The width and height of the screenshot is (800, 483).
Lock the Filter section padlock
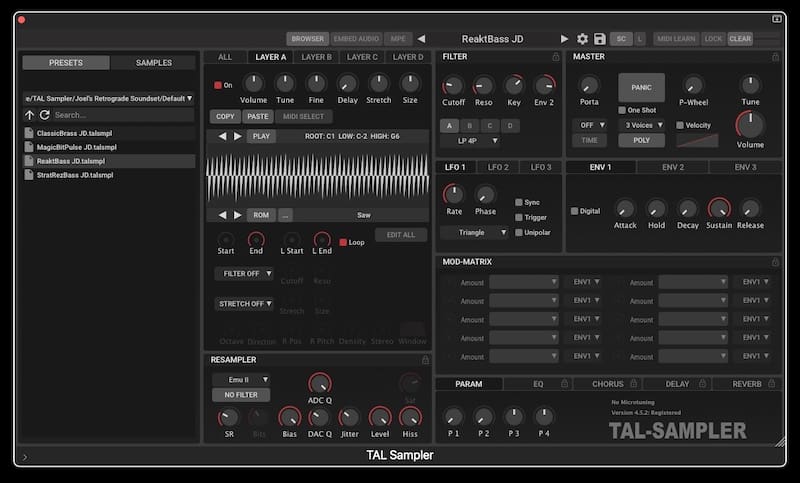coord(556,57)
